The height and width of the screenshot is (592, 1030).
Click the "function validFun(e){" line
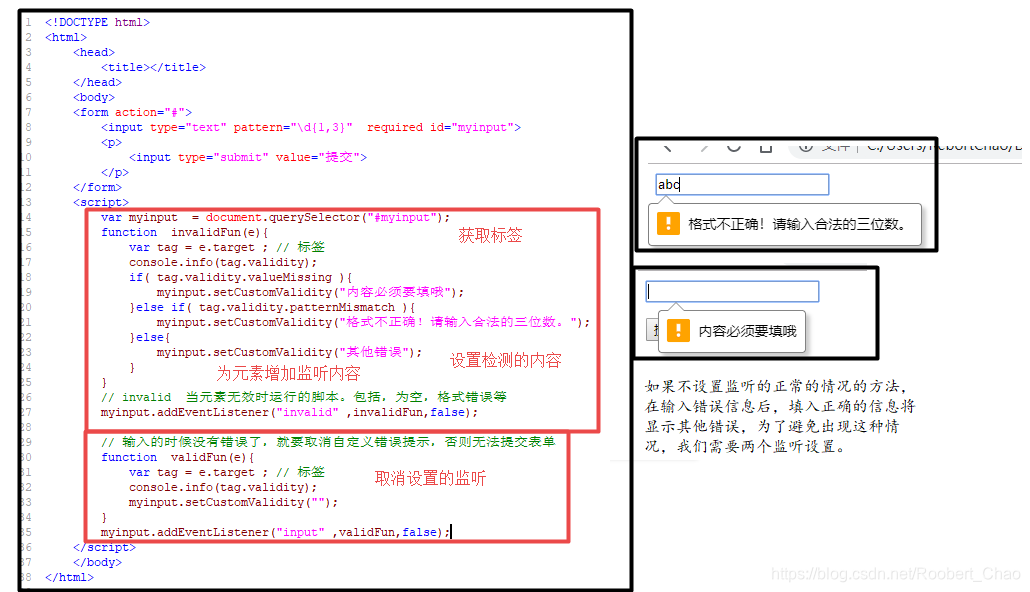pos(177,457)
